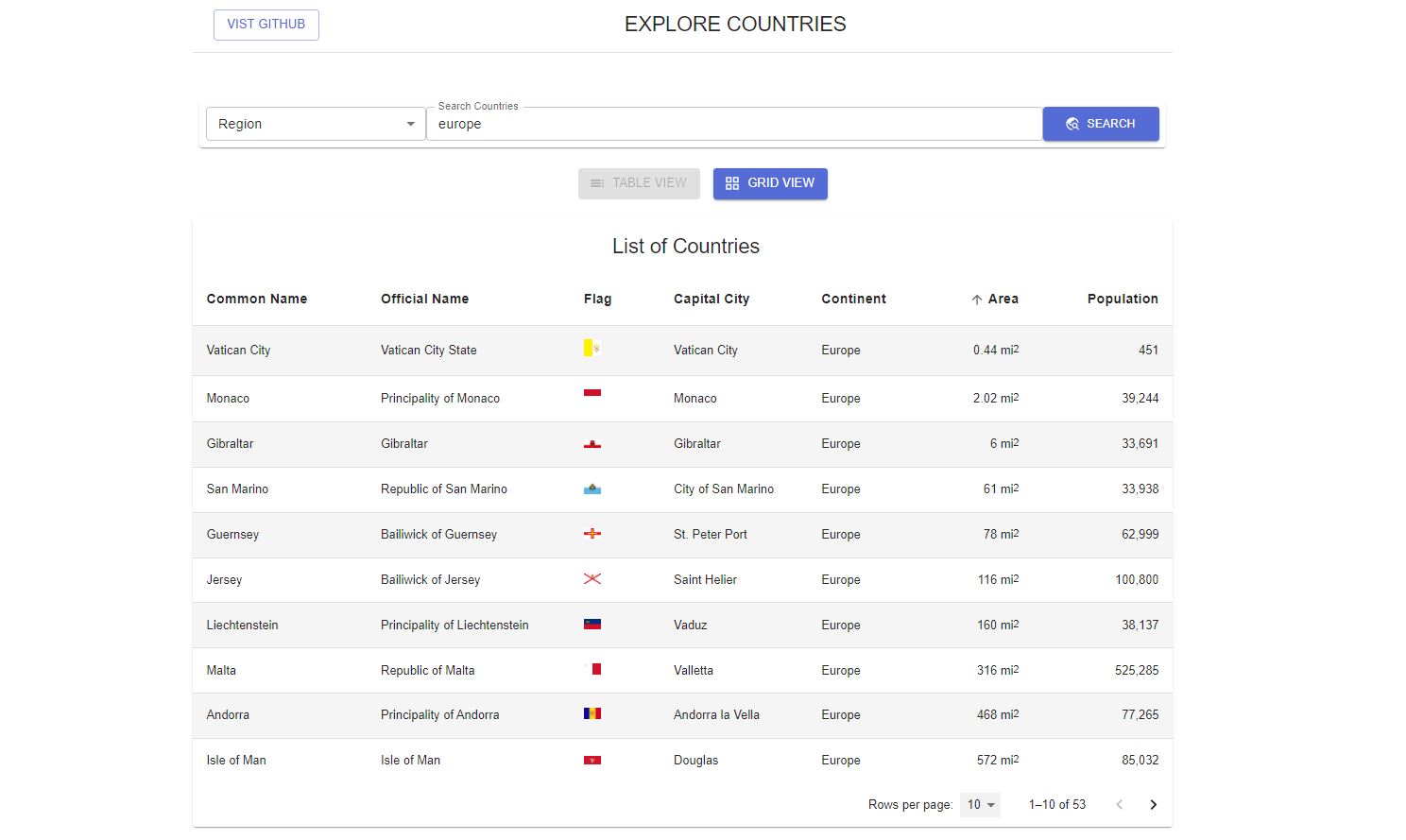This screenshot has width=1406, height=840.
Task: Click the Search button
Action: 1101,124
